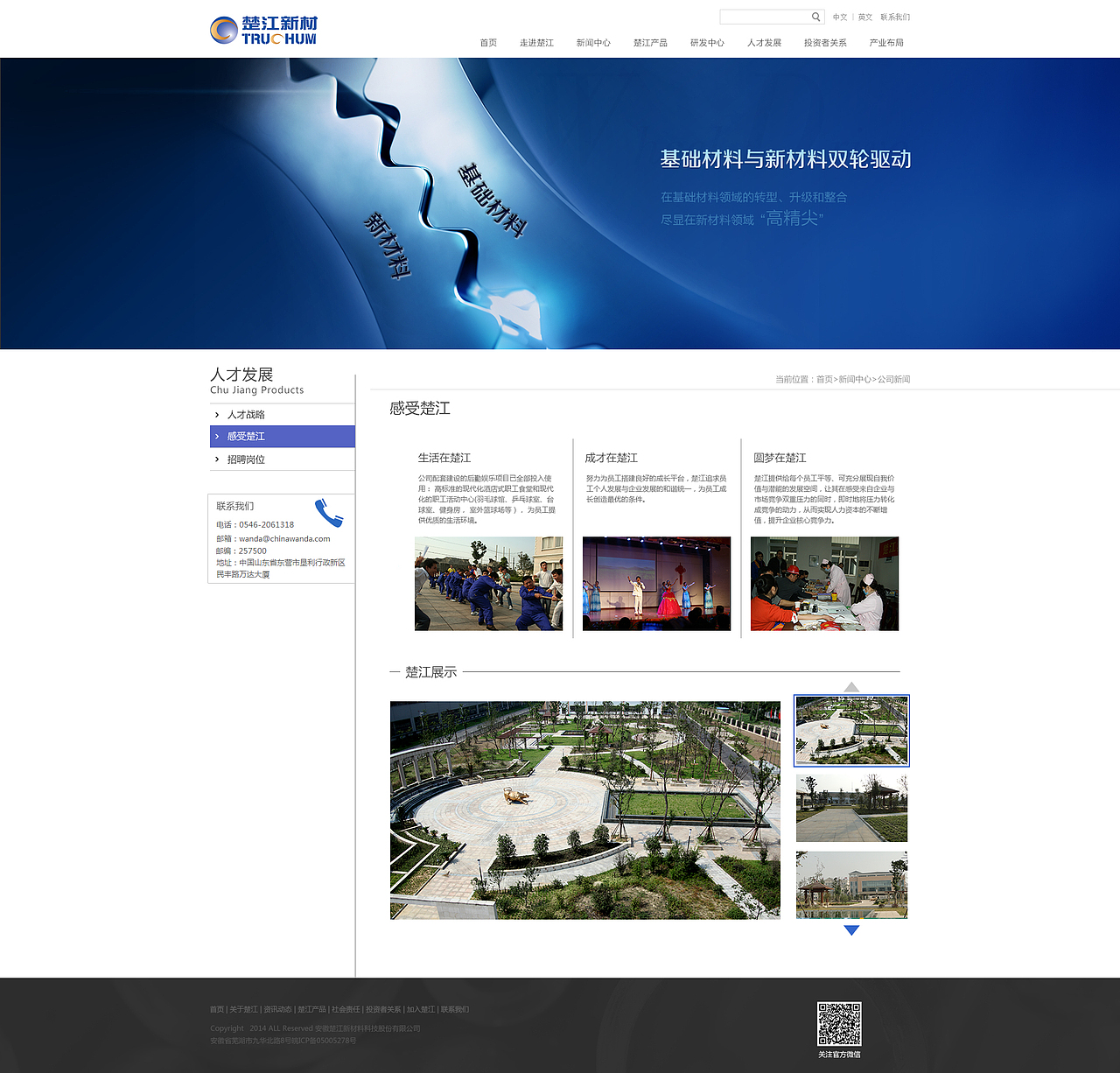This screenshot has width=1120, height=1073.
Task: Open footer 联系我们 link
Action: click(x=455, y=1009)
